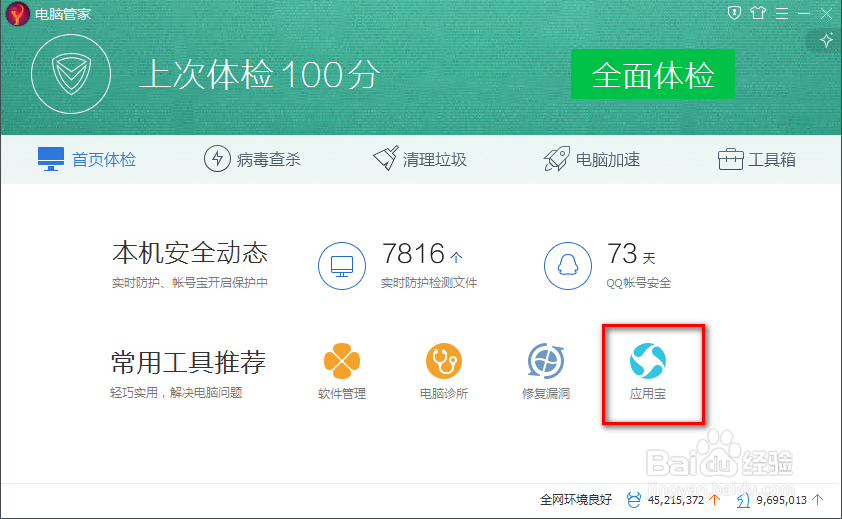842x519 pixels.
Task: Close the 电脑管家 window
Action: (x=826, y=13)
